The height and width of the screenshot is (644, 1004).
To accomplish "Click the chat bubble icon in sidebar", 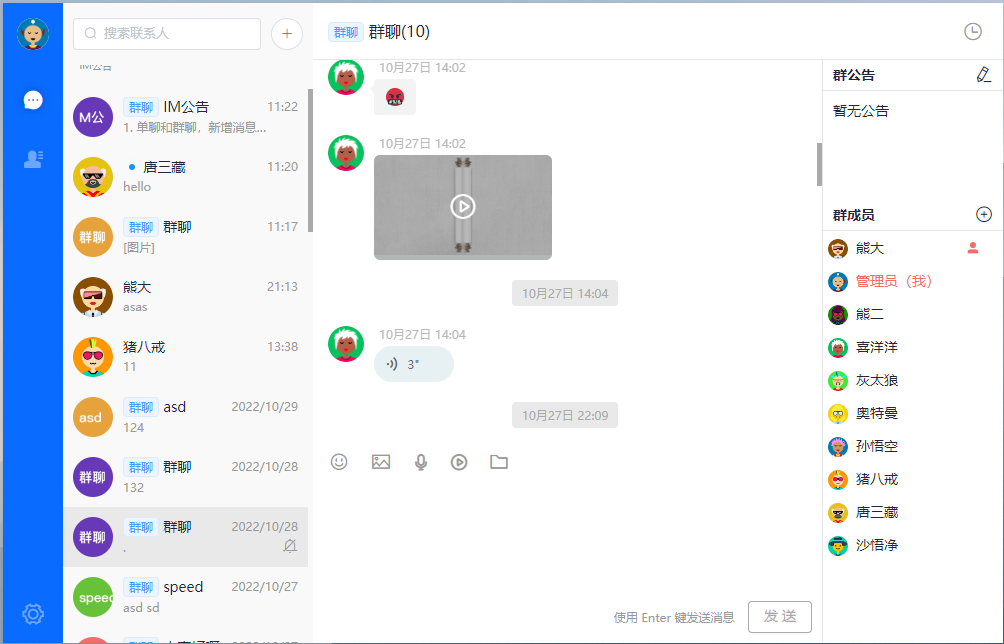I will [x=33, y=99].
